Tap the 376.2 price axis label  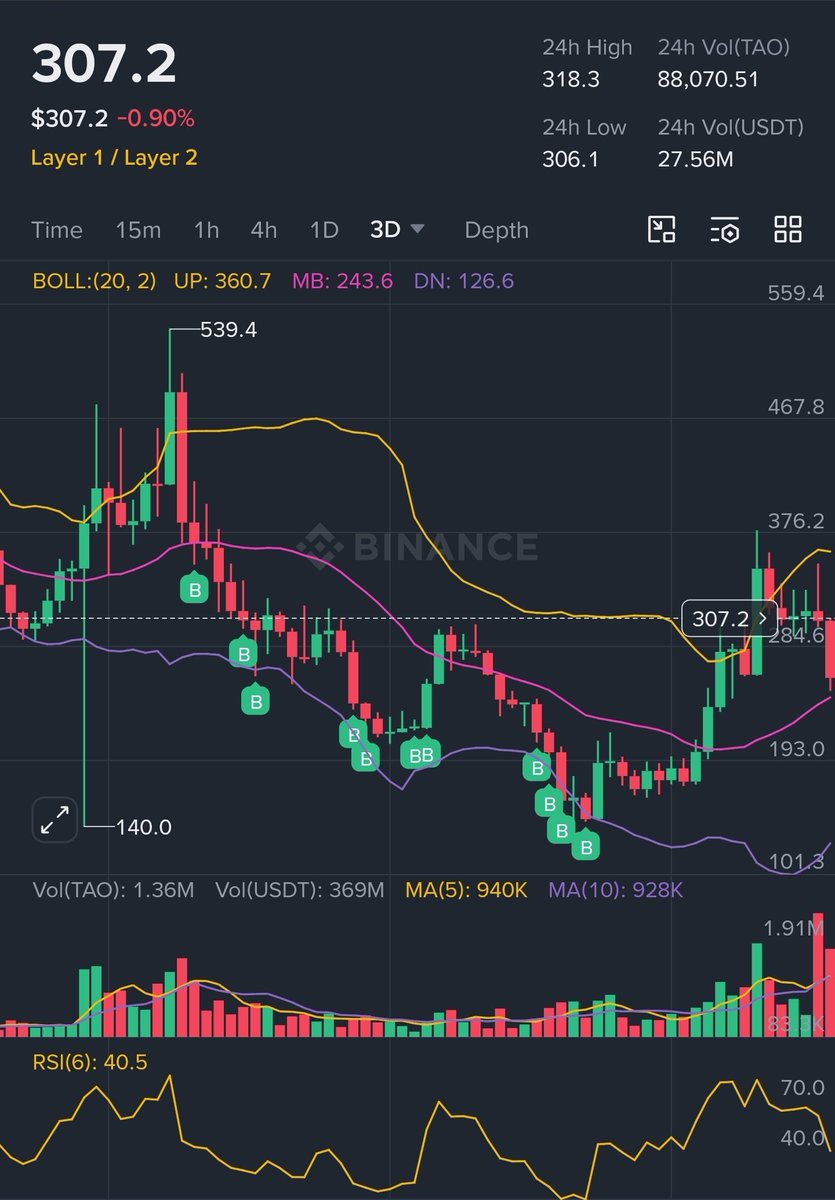point(796,521)
